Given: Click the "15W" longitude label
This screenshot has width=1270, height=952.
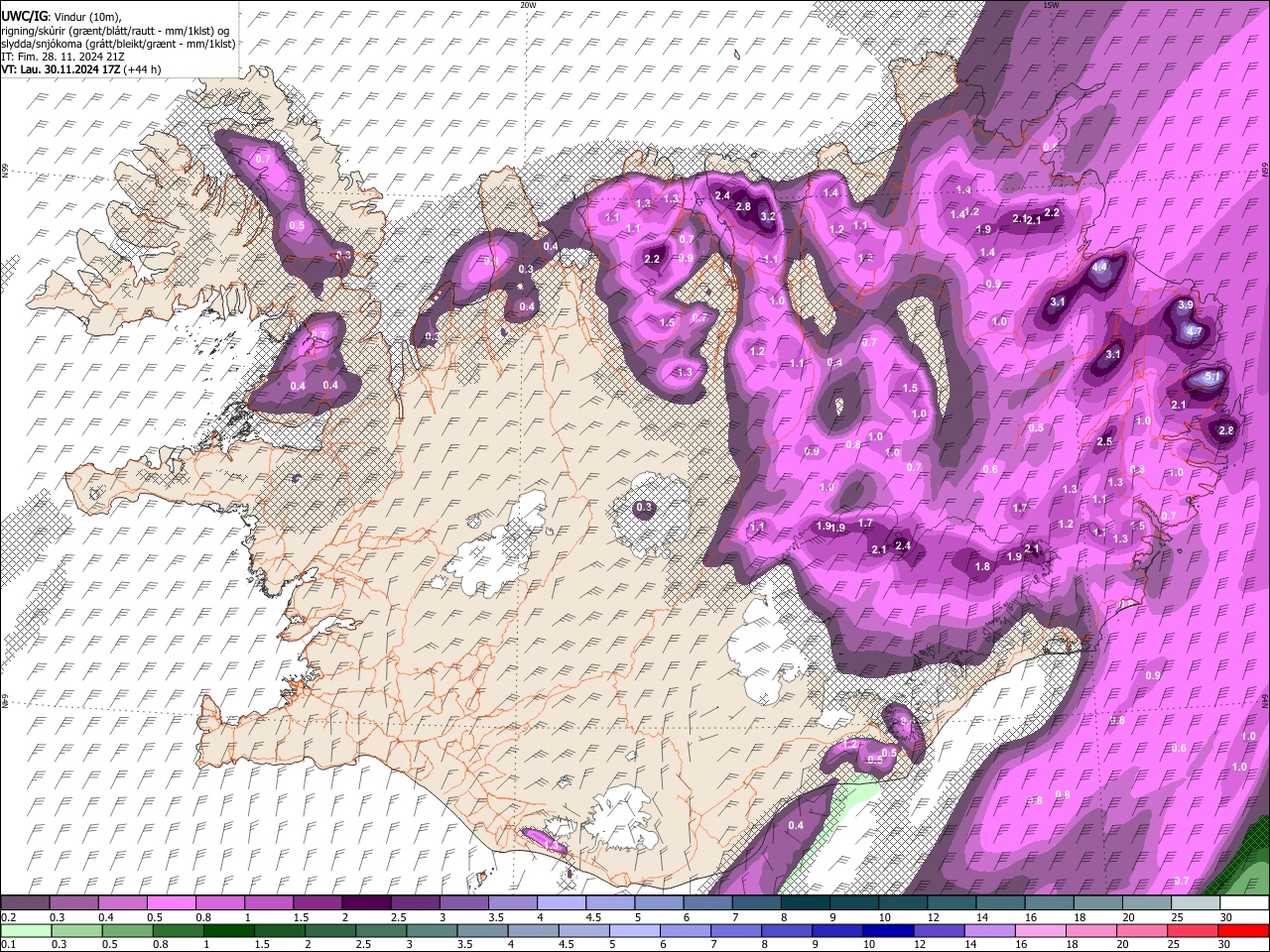Looking at the screenshot, I should (1052, 5).
